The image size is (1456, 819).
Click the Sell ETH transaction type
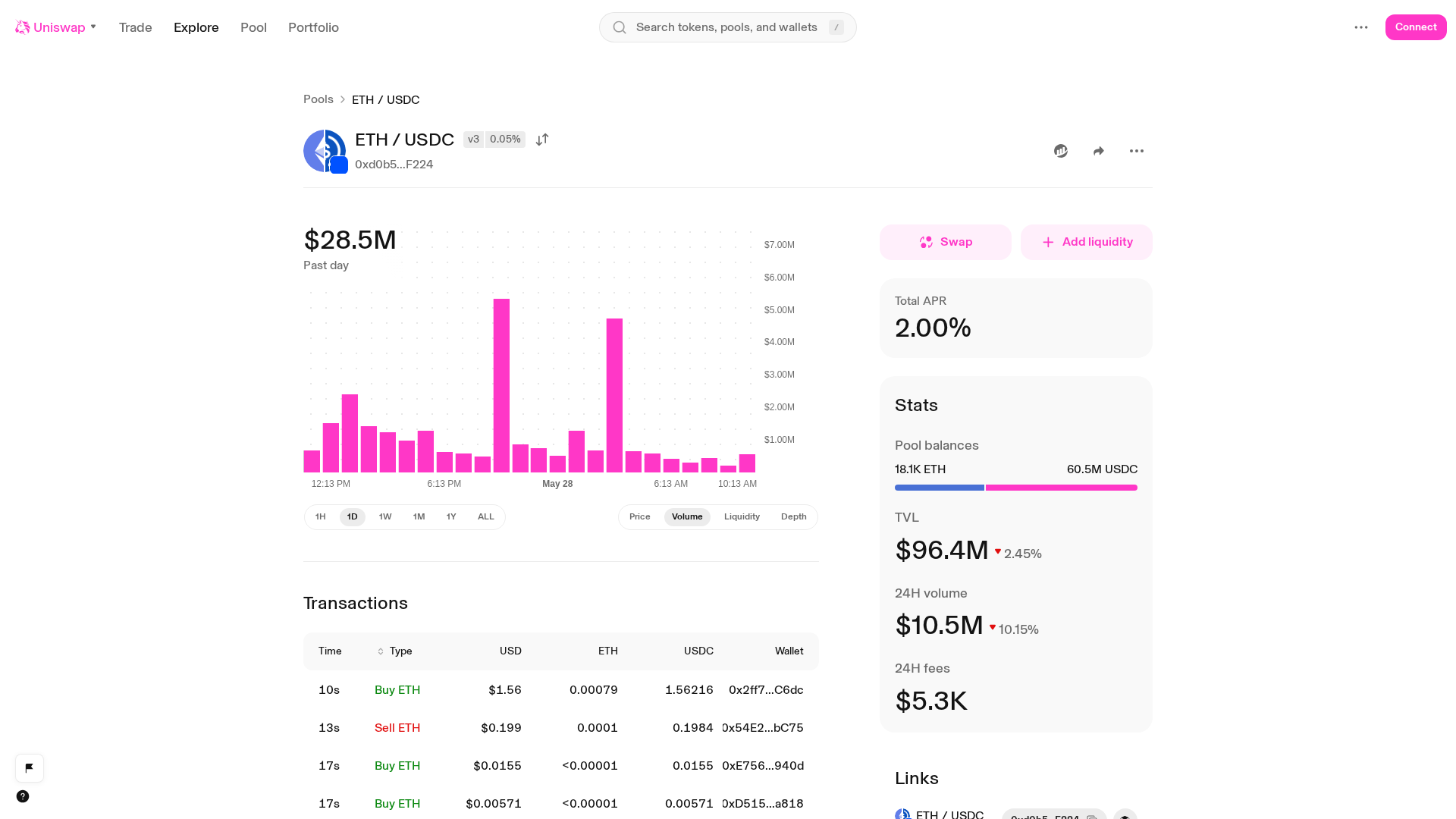[x=397, y=728]
